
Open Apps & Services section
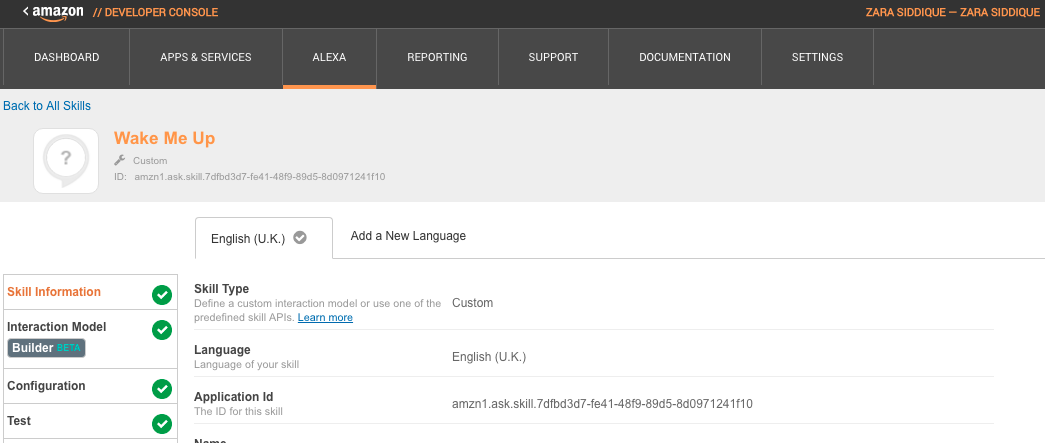(206, 57)
